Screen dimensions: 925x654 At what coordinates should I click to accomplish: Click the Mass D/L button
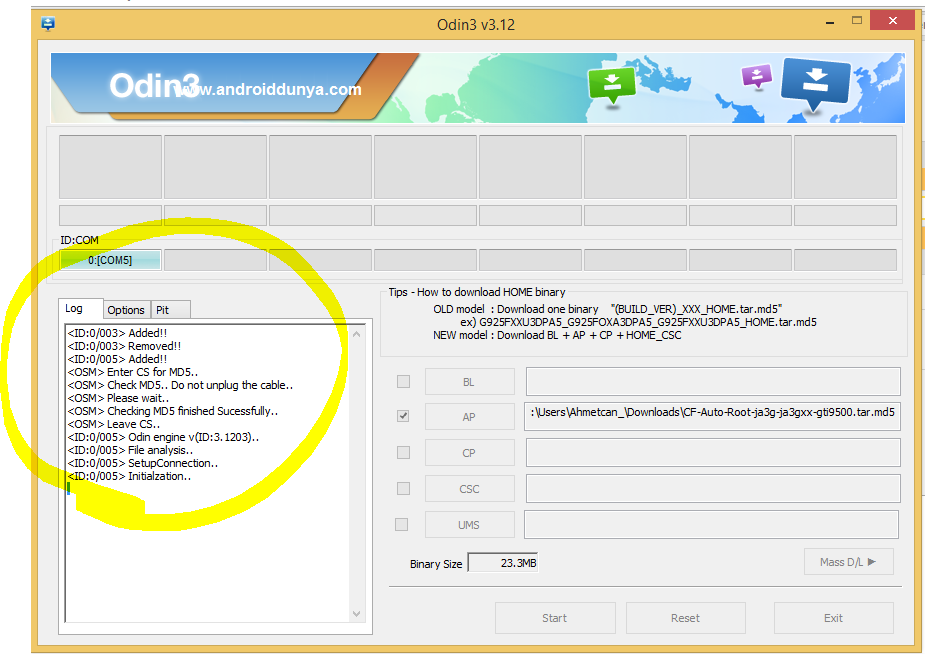point(848,562)
